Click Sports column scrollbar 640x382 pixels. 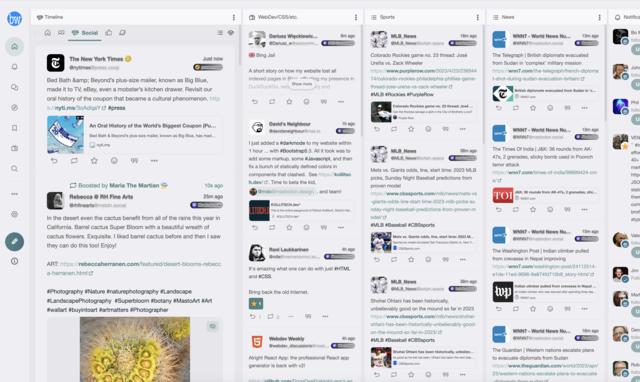[484, 84]
